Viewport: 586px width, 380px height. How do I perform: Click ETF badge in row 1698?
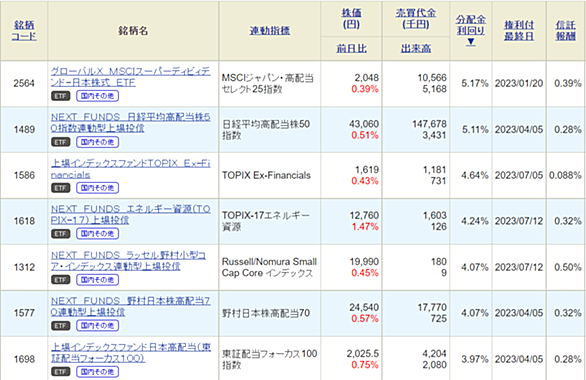click(x=61, y=372)
